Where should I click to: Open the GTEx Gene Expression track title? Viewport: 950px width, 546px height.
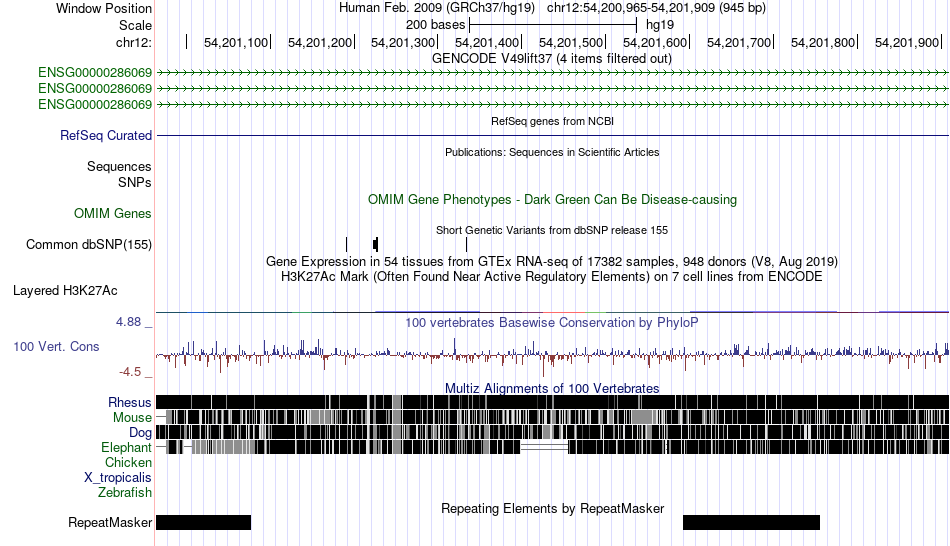(x=552, y=262)
